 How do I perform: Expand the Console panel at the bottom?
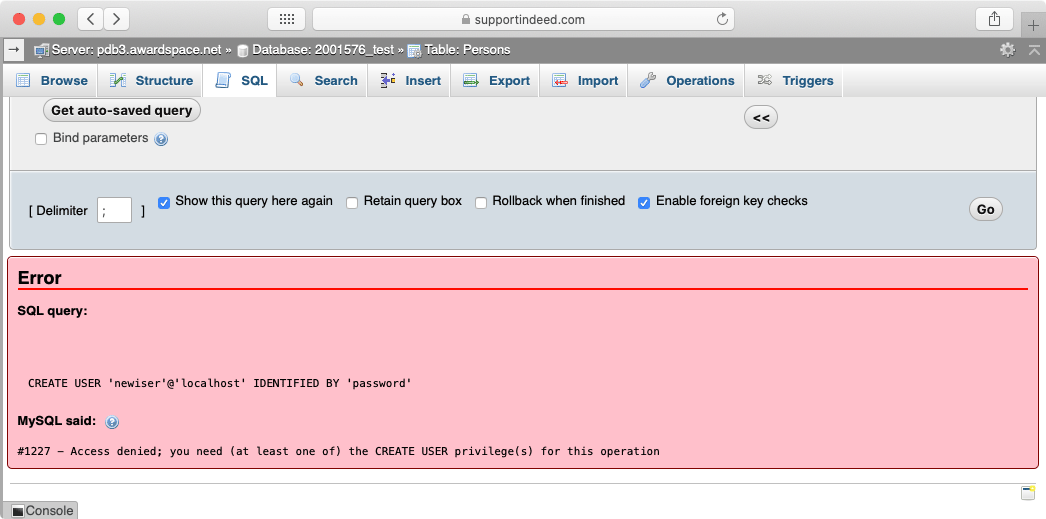pyautogui.click(x=43, y=511)
